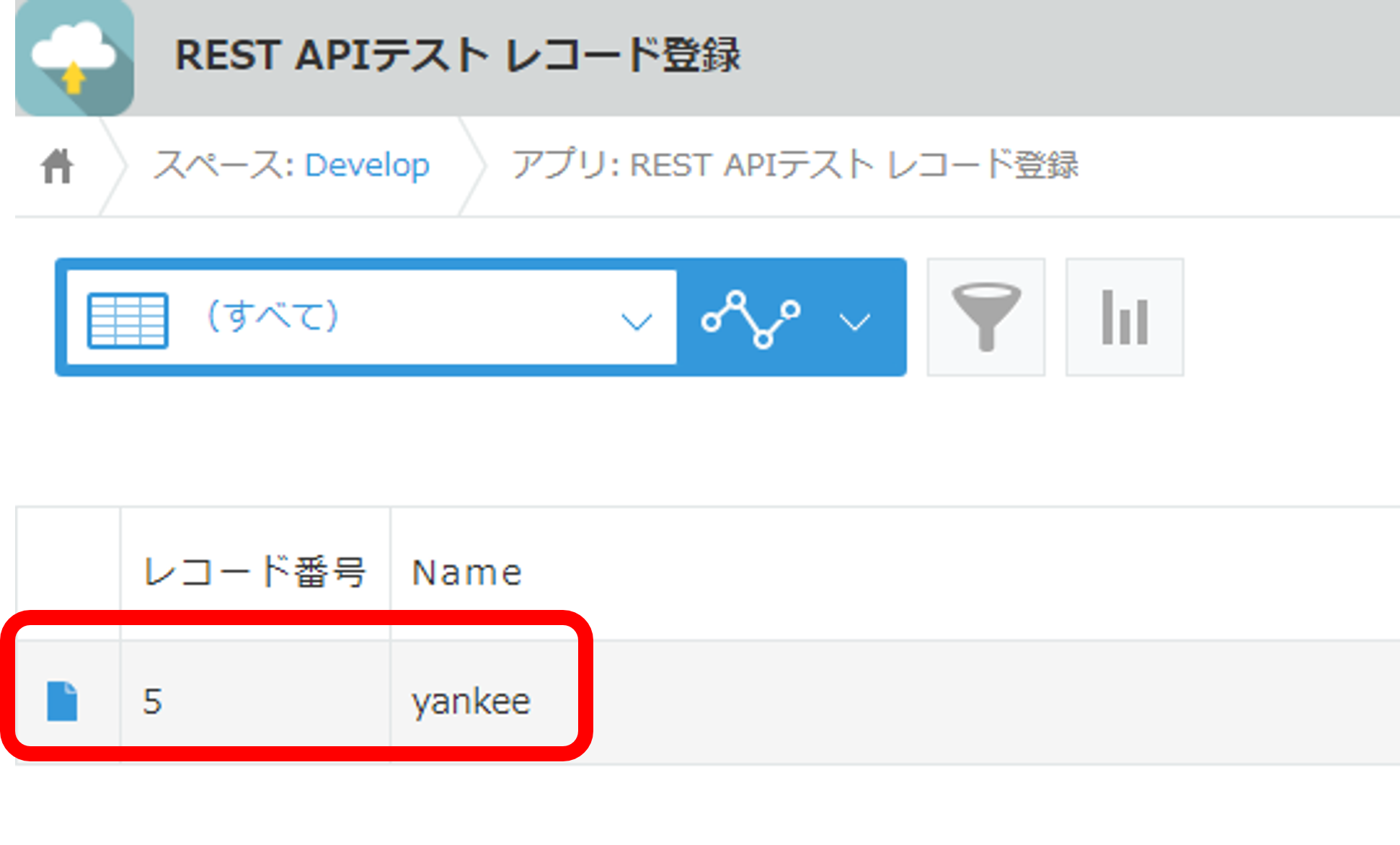Screen dimensions: 1400x845
Task: Click the filter funnel icon
Action: [985, 317]
